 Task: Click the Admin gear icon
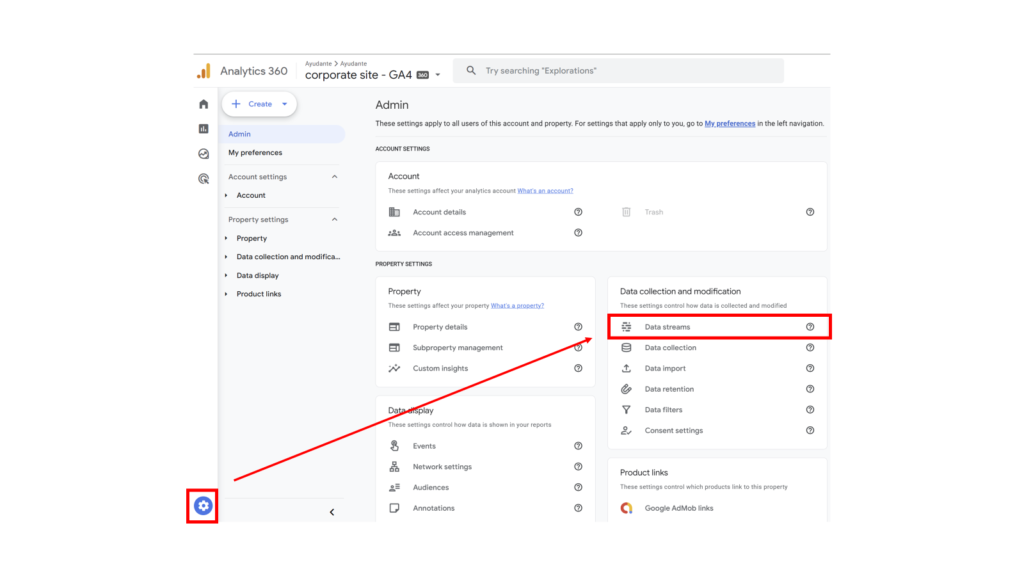(203, 505)
